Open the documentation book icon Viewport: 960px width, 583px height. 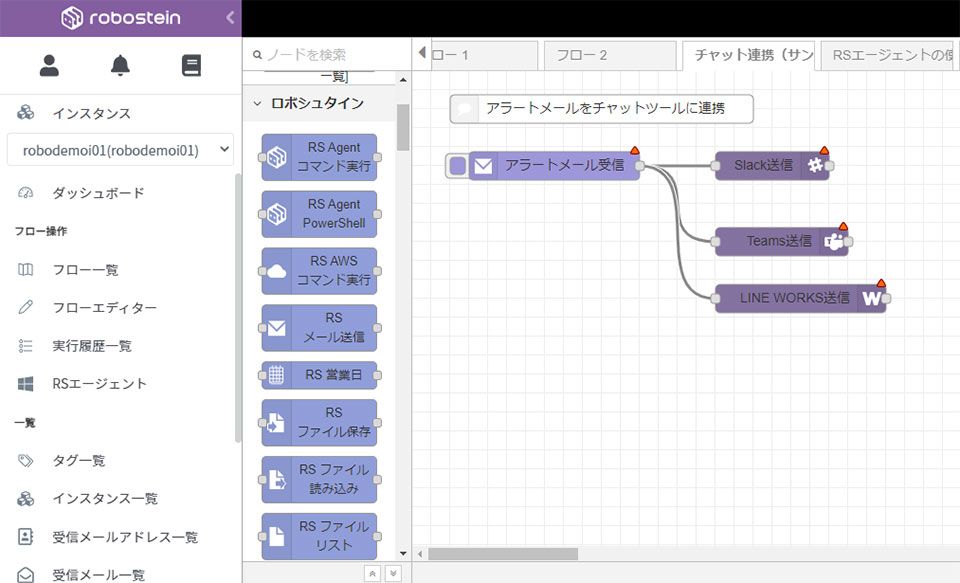pos(191,66)
